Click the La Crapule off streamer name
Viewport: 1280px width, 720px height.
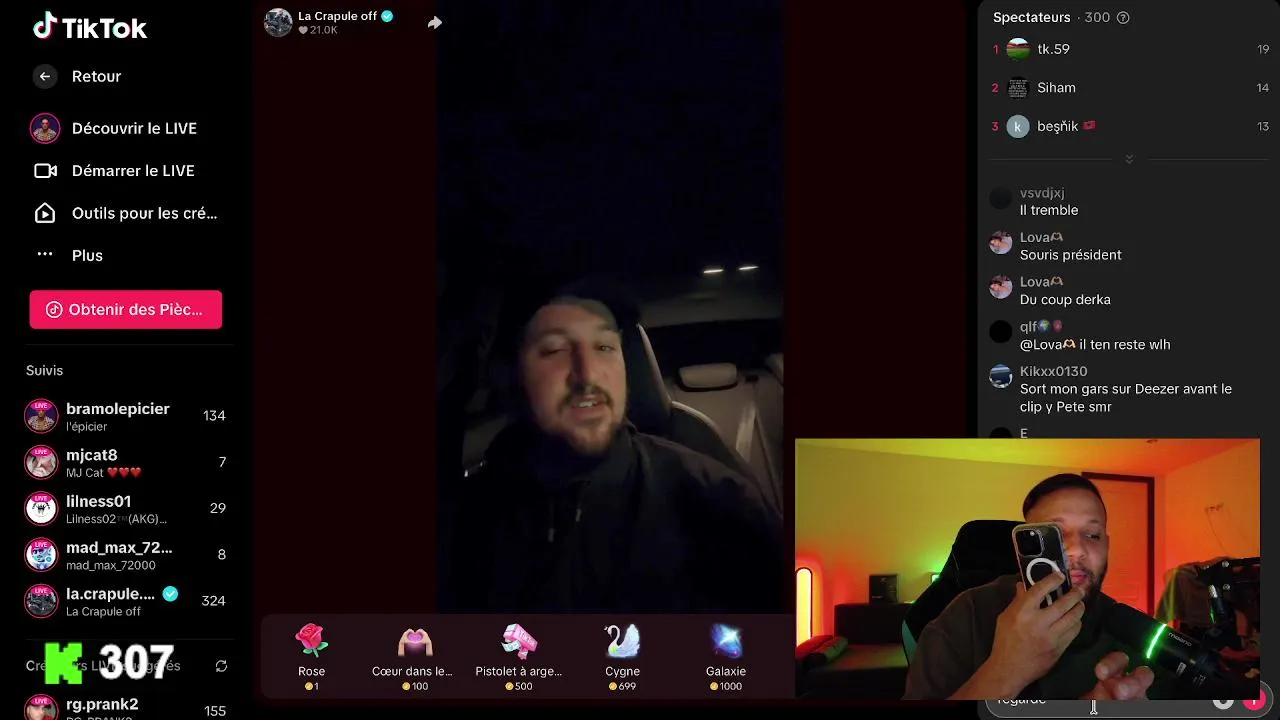337,16
